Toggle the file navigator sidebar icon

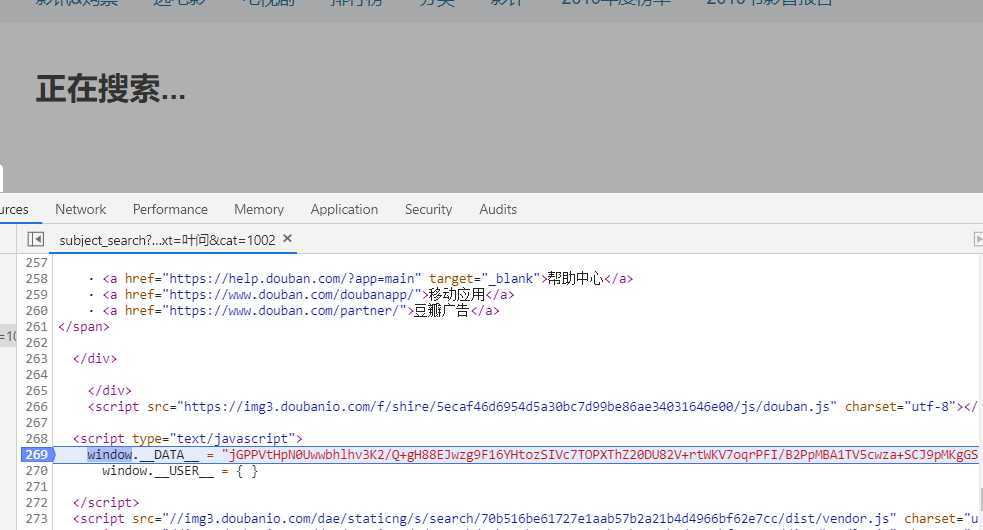point(35,239)
